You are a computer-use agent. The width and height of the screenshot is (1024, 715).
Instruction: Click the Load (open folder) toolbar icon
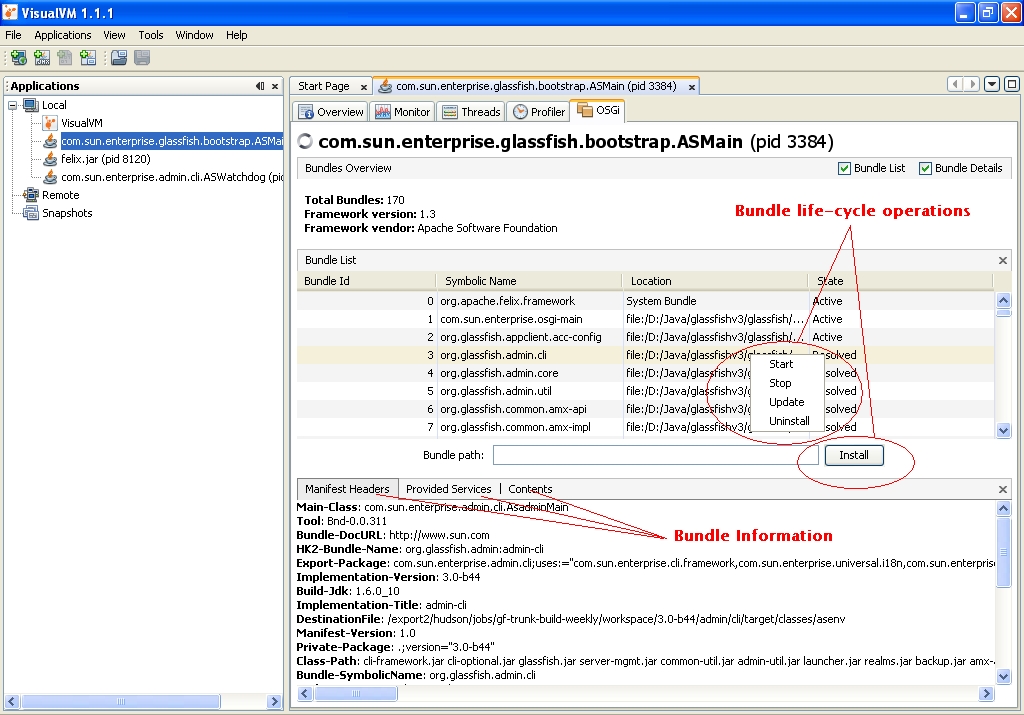119,58
